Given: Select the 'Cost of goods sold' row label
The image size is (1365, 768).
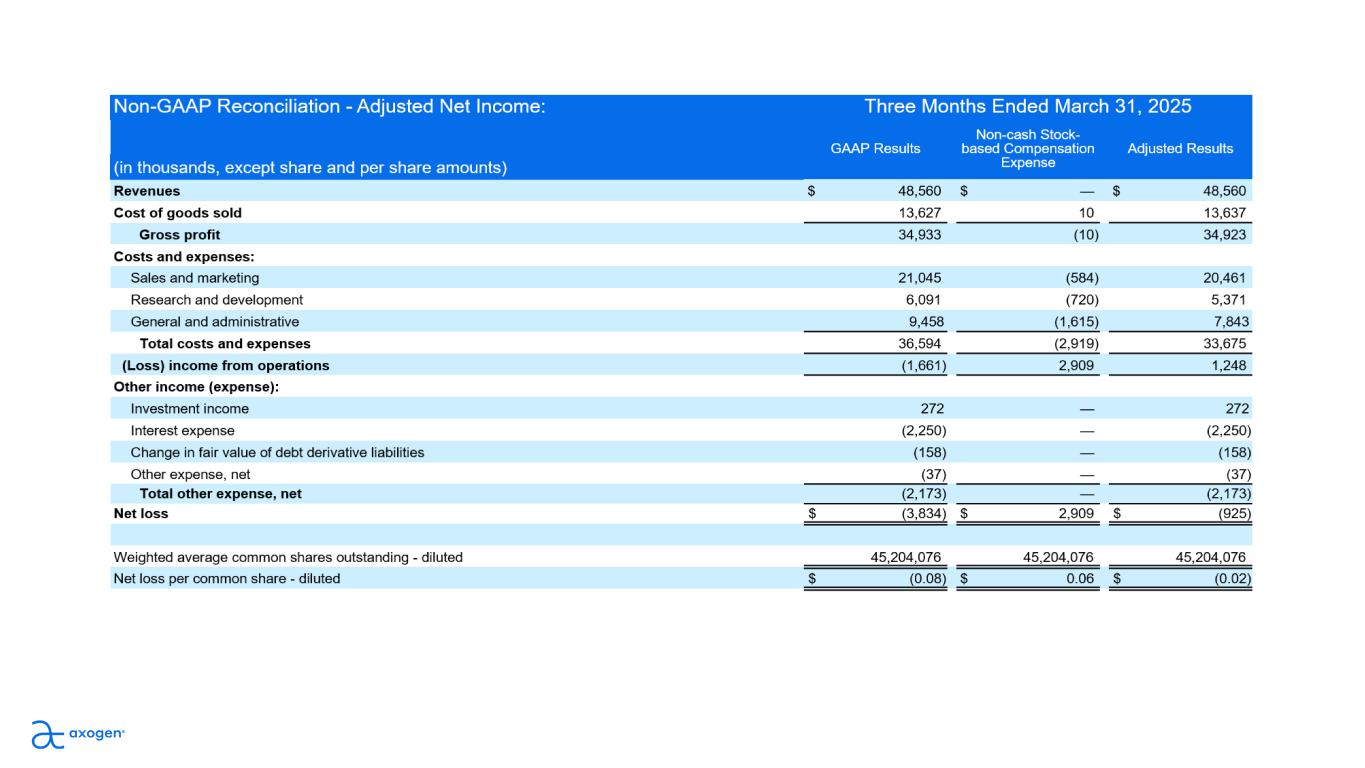Looking at the screenshot, I should tap(177, 213).
